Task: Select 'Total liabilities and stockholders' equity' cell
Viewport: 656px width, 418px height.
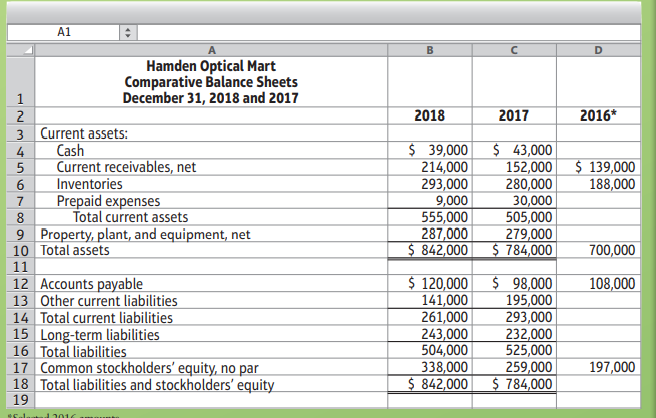Action: (211, 384)
